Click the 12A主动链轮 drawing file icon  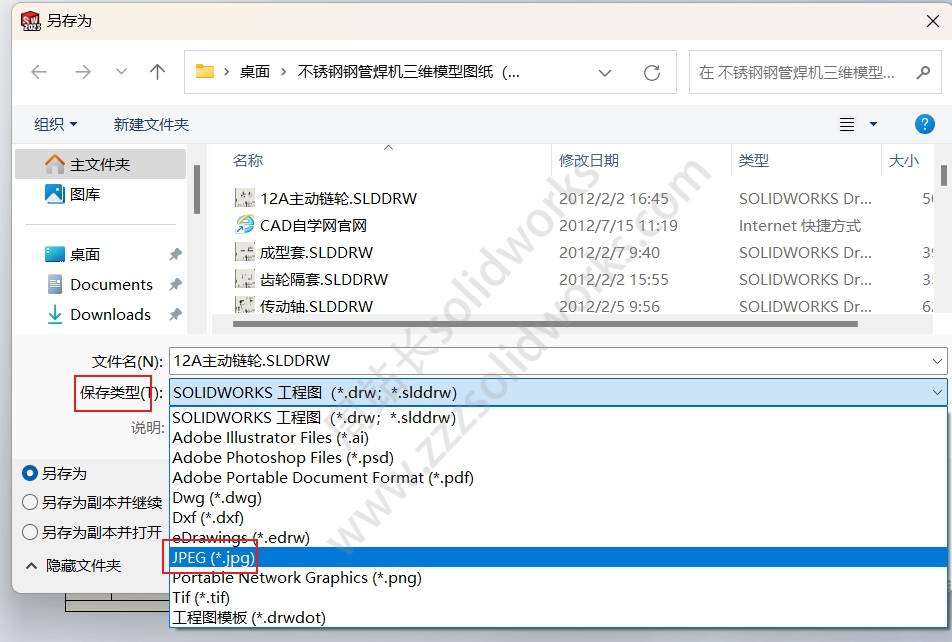[245, 198]
